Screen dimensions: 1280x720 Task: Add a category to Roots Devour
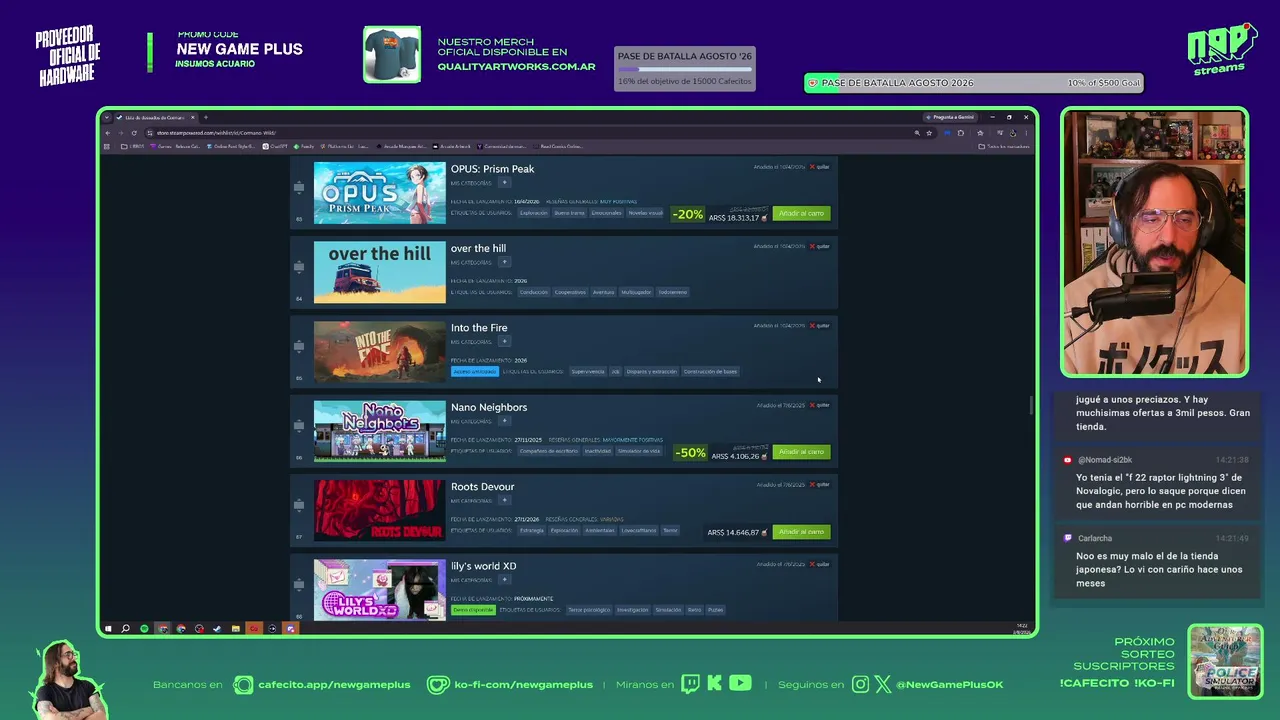[504, 500]
